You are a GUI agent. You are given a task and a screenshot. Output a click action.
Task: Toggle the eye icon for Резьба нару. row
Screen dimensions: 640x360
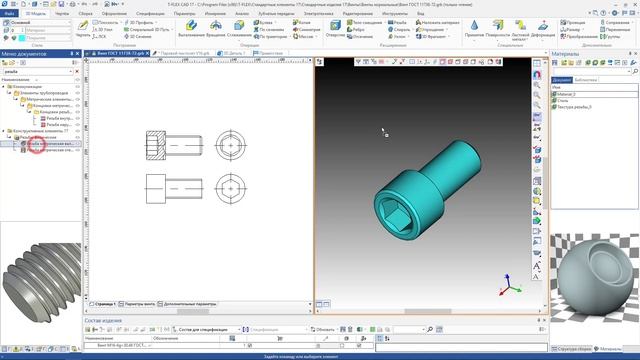(78, 124)
